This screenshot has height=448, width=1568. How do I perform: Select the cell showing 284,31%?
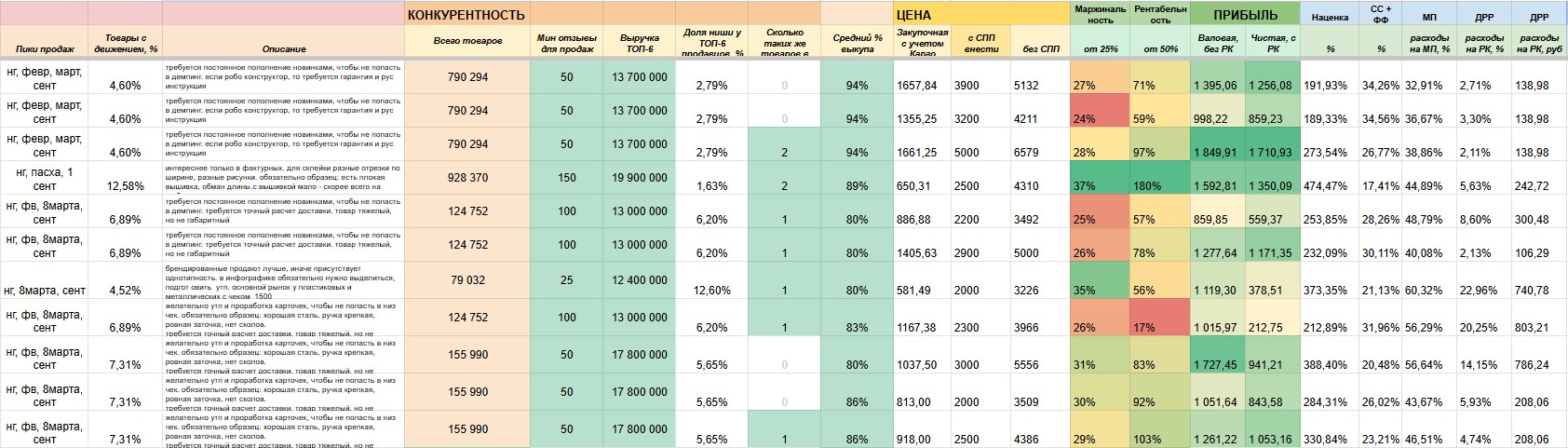pos(1330,391)
